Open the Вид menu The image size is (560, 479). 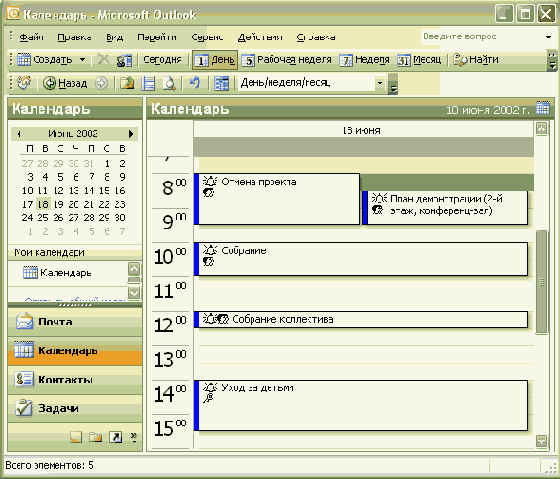coord(115,37)
